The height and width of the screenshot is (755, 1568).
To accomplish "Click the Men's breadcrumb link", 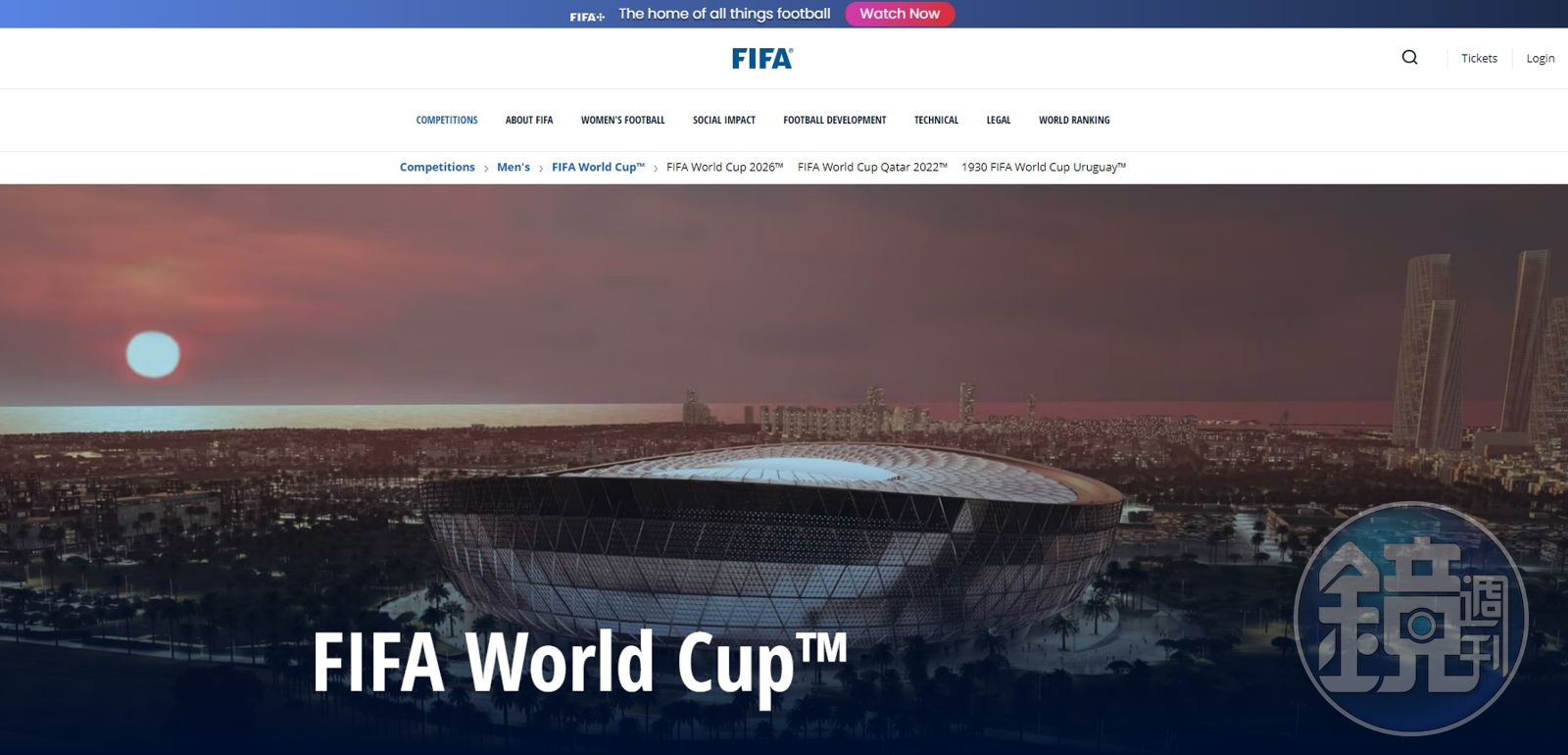I will pos(514,168).
